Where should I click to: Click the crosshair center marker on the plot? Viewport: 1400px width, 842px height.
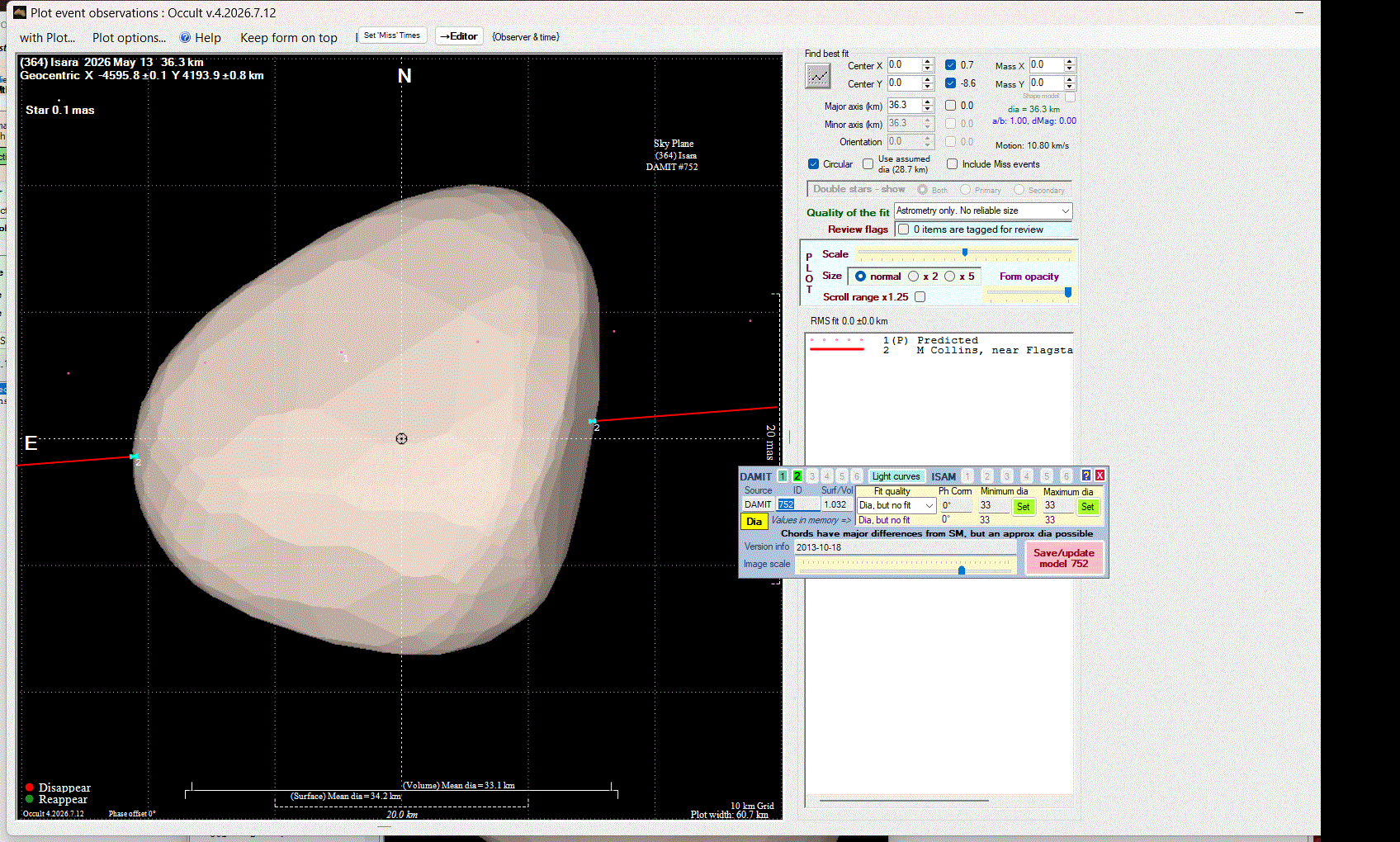tap(401, 438)
